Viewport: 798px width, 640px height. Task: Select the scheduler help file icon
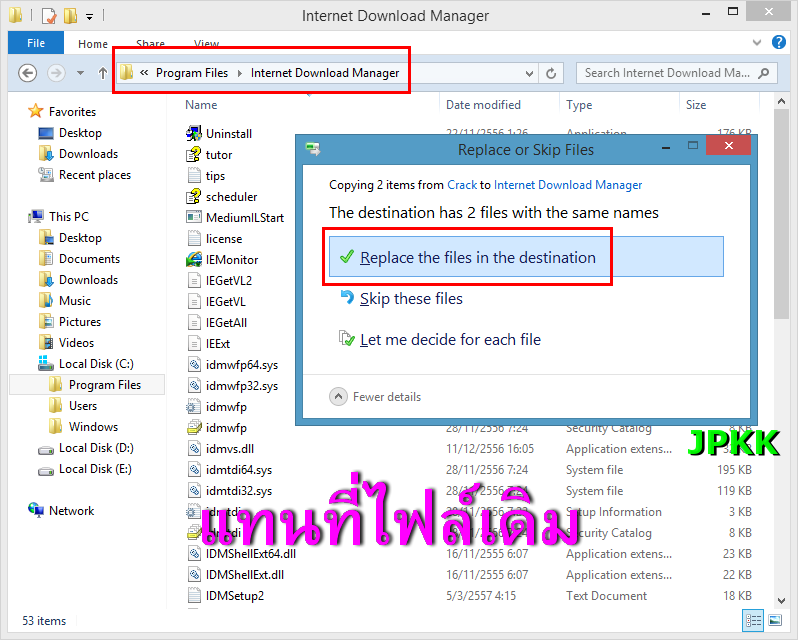click(x=193, y=196)
